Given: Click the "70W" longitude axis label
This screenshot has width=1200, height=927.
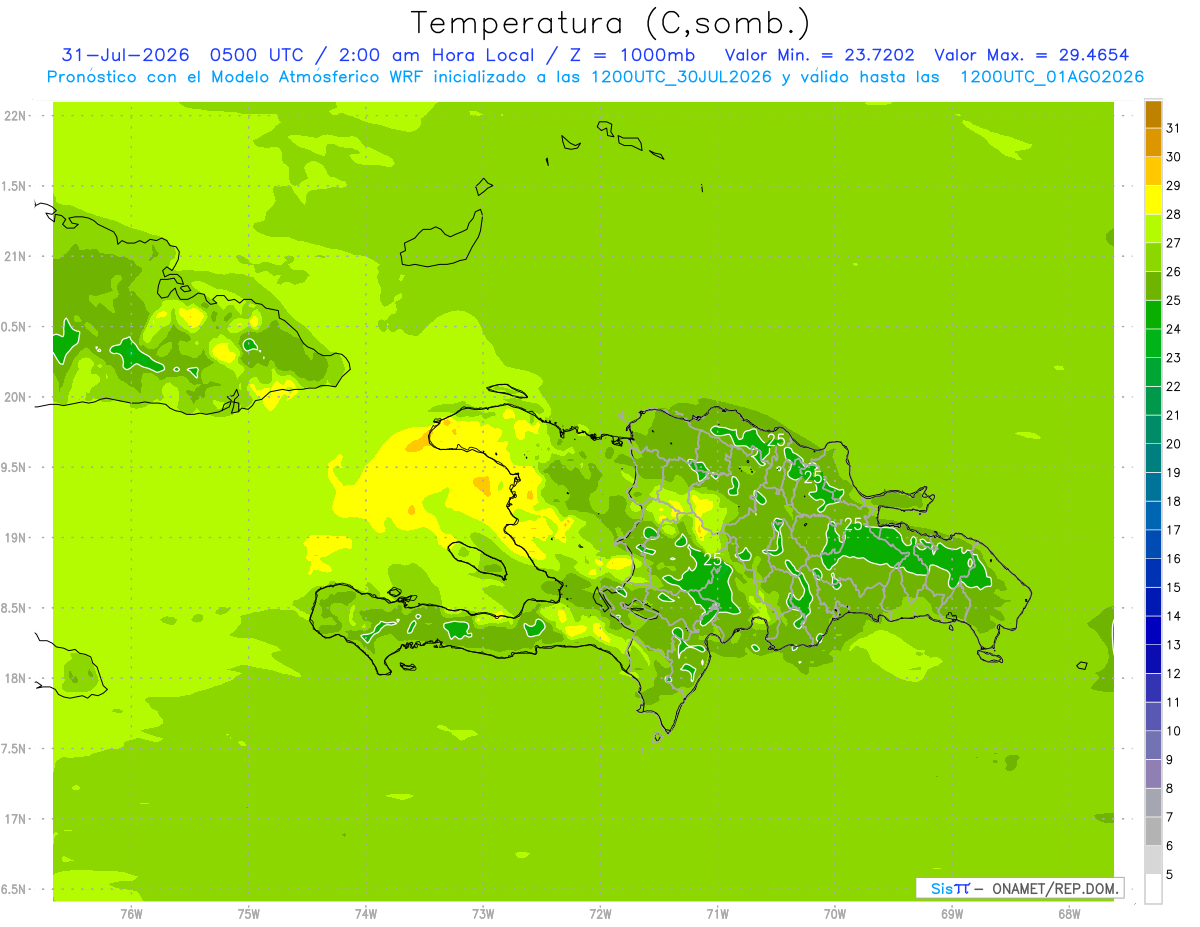Looking at the screenshot, I should 834,914.
